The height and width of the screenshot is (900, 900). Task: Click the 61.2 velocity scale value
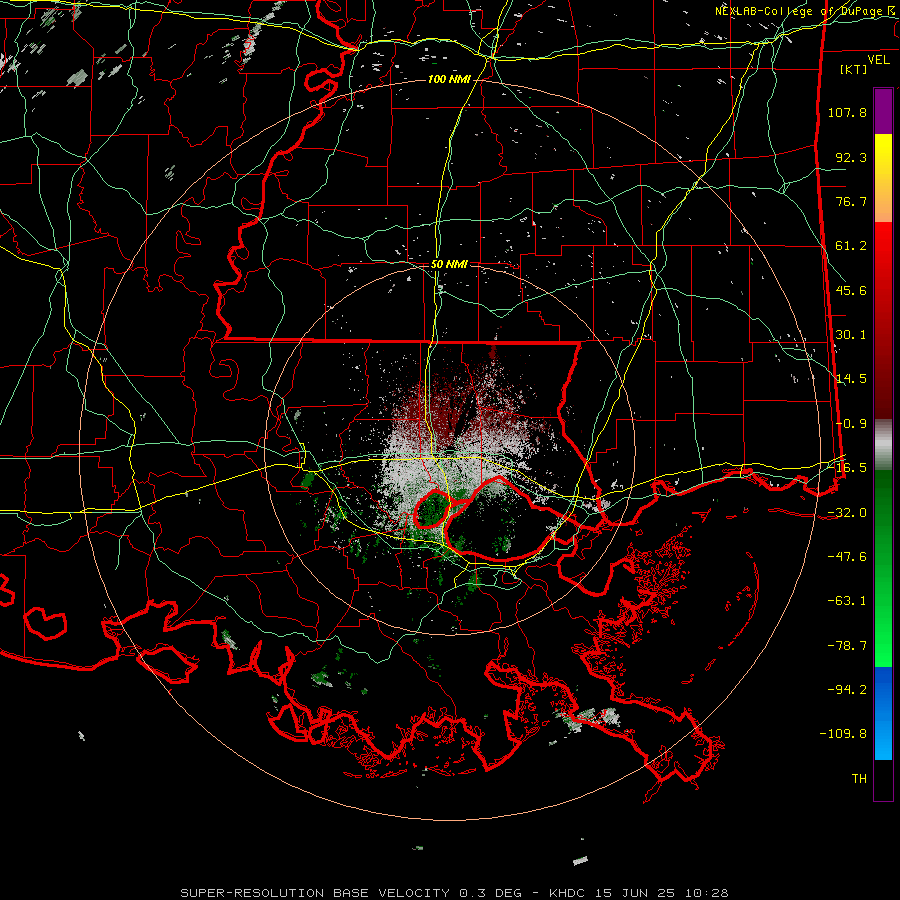(x=851, y=246)
